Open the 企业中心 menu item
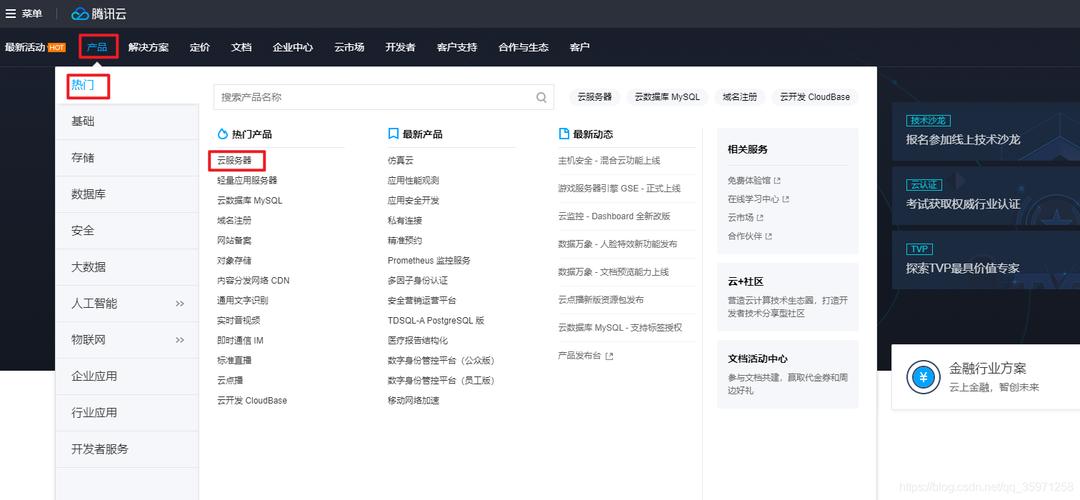Viewport: 1080px width, 500px height. 293,48
